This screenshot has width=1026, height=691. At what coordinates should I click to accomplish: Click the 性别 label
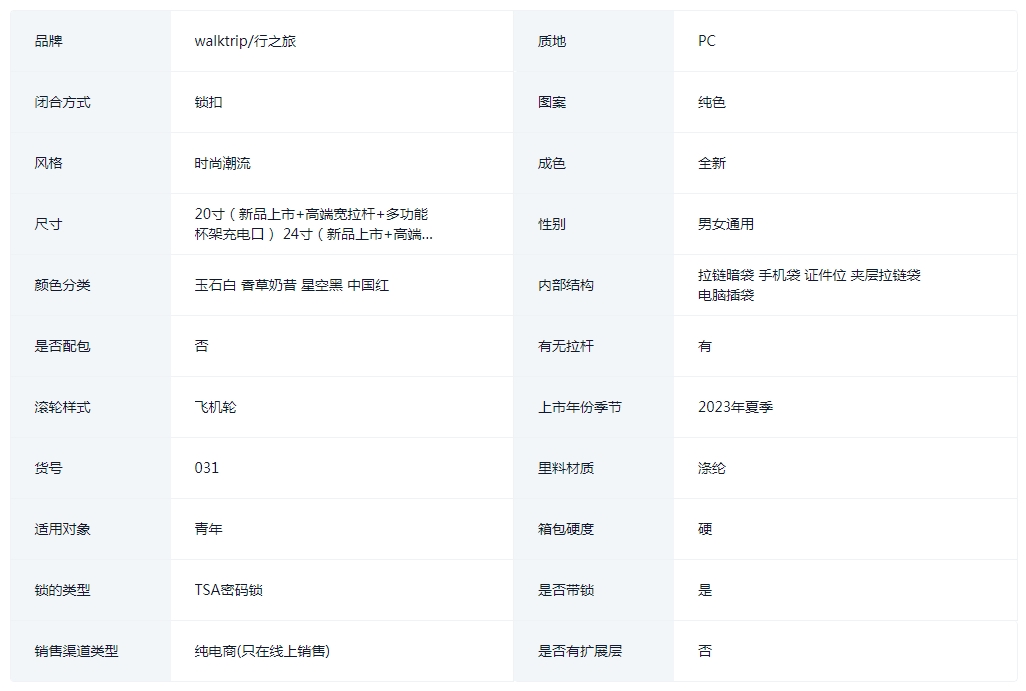(x=552, y=224)
